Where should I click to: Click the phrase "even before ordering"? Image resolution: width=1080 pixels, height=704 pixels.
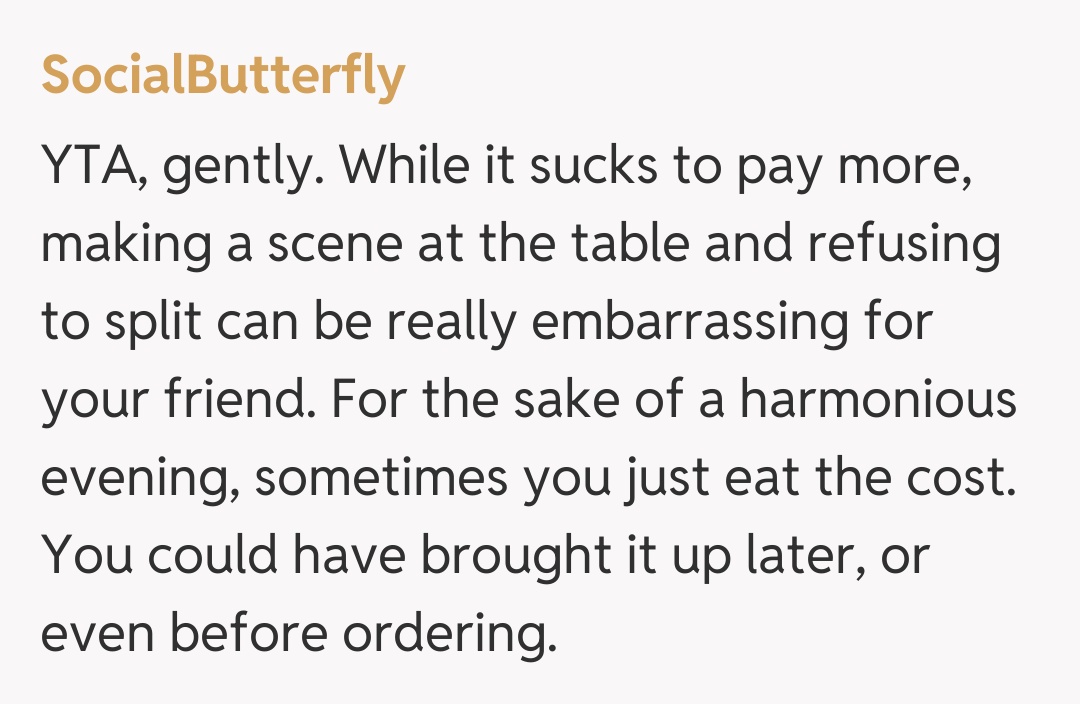click(x=297, y=634)
